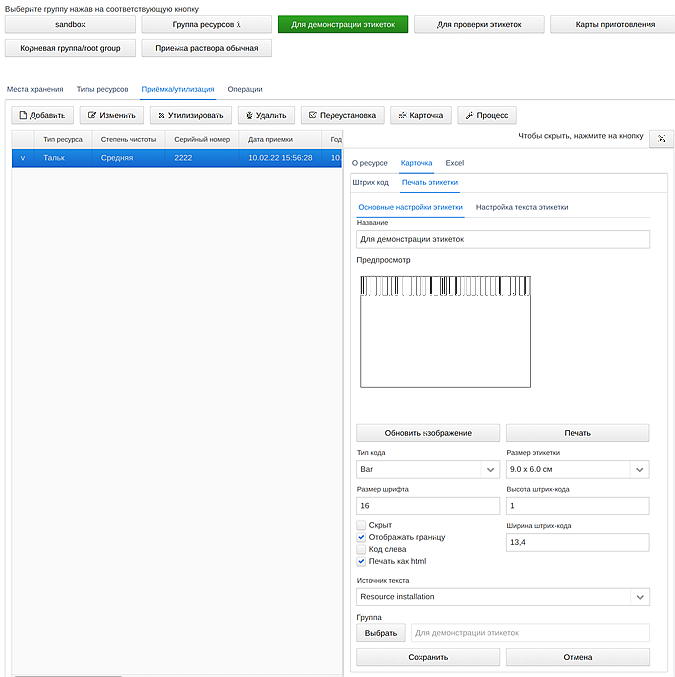This screenshot has height=677, width=675.
Task: Click the Высота штрих-кода field
Action: [x=577, y=506]
